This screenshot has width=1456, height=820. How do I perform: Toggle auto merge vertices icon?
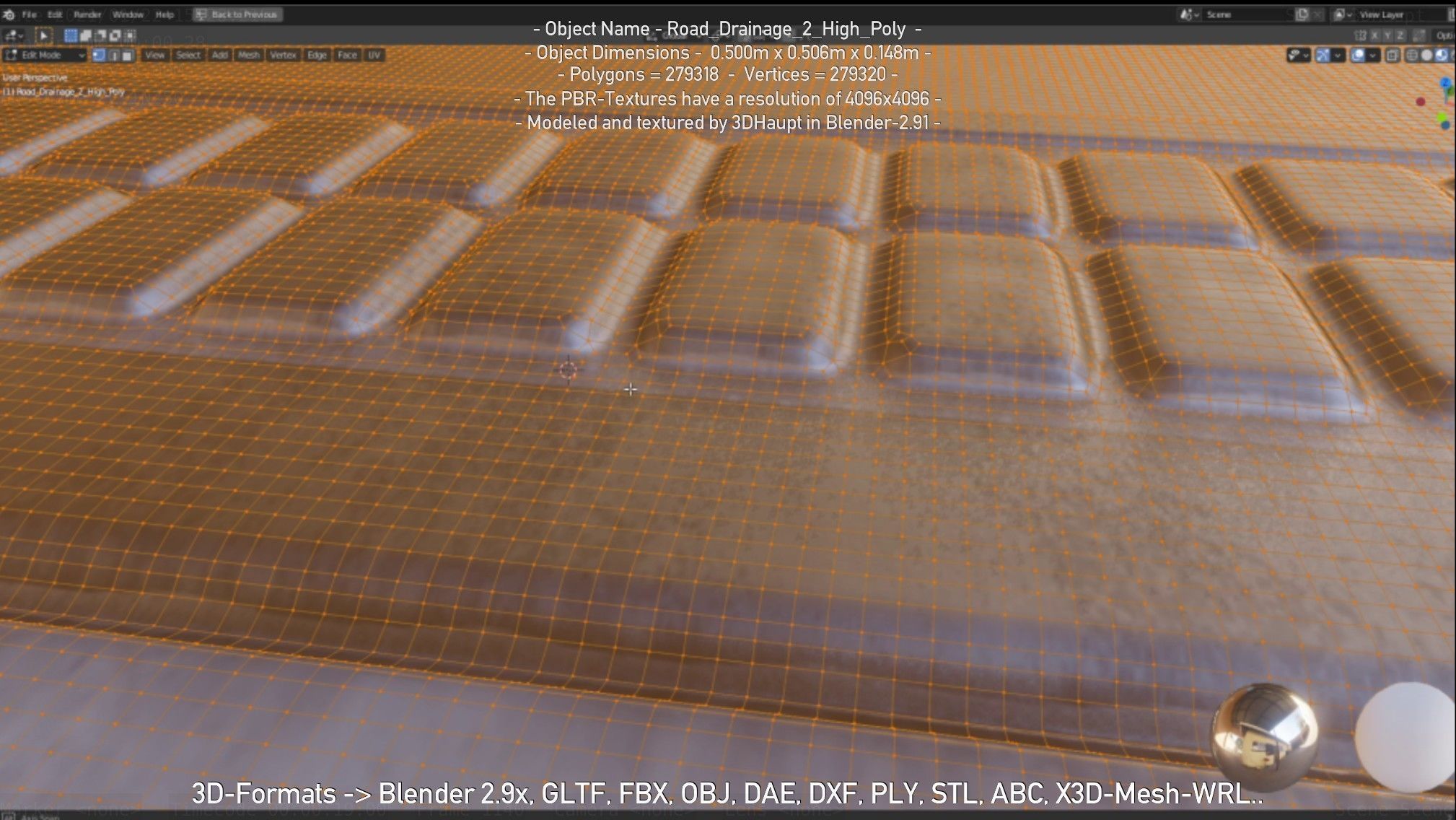coord(1418,35)
